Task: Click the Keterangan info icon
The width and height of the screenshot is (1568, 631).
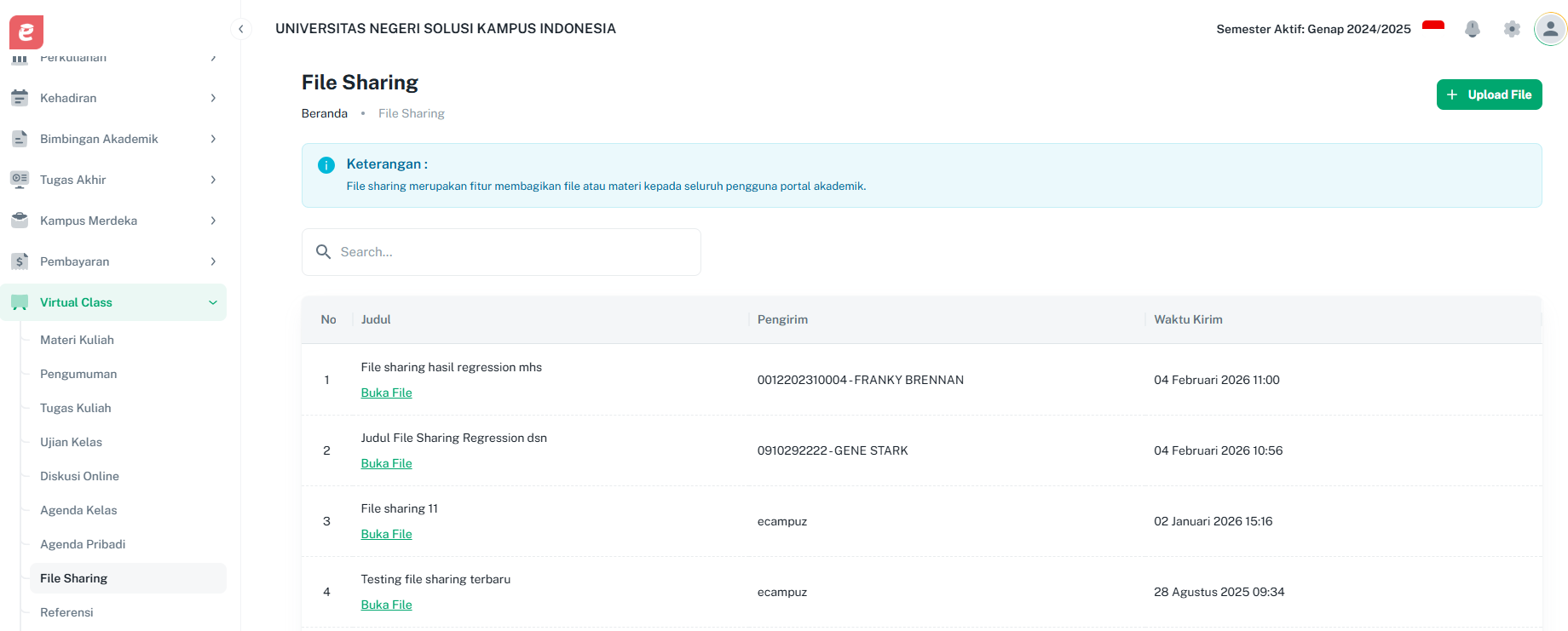Action: (326, 165)
